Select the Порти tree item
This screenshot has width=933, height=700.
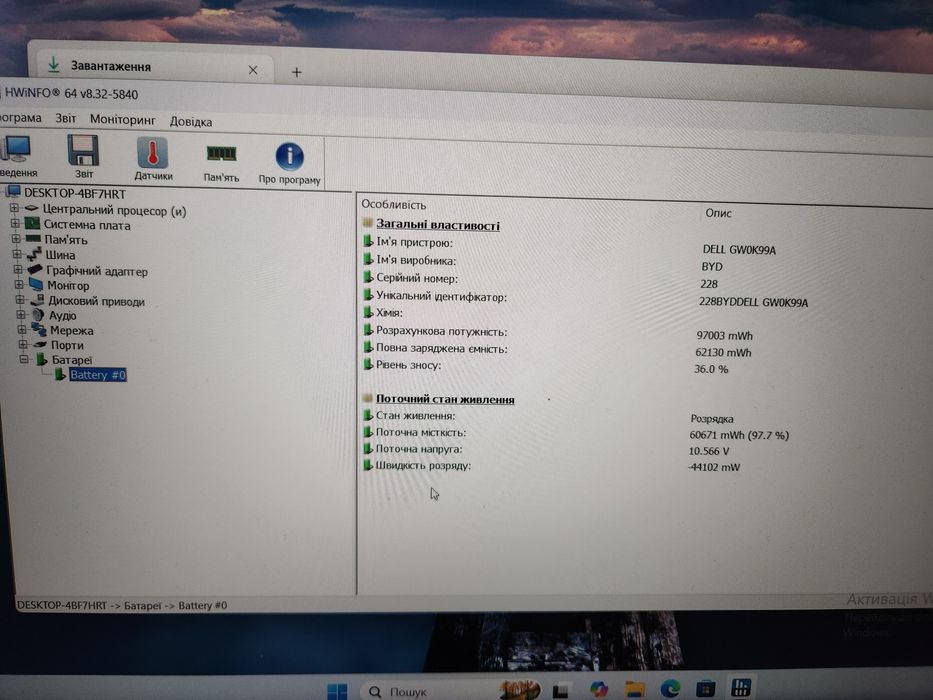tap(67, 345)
